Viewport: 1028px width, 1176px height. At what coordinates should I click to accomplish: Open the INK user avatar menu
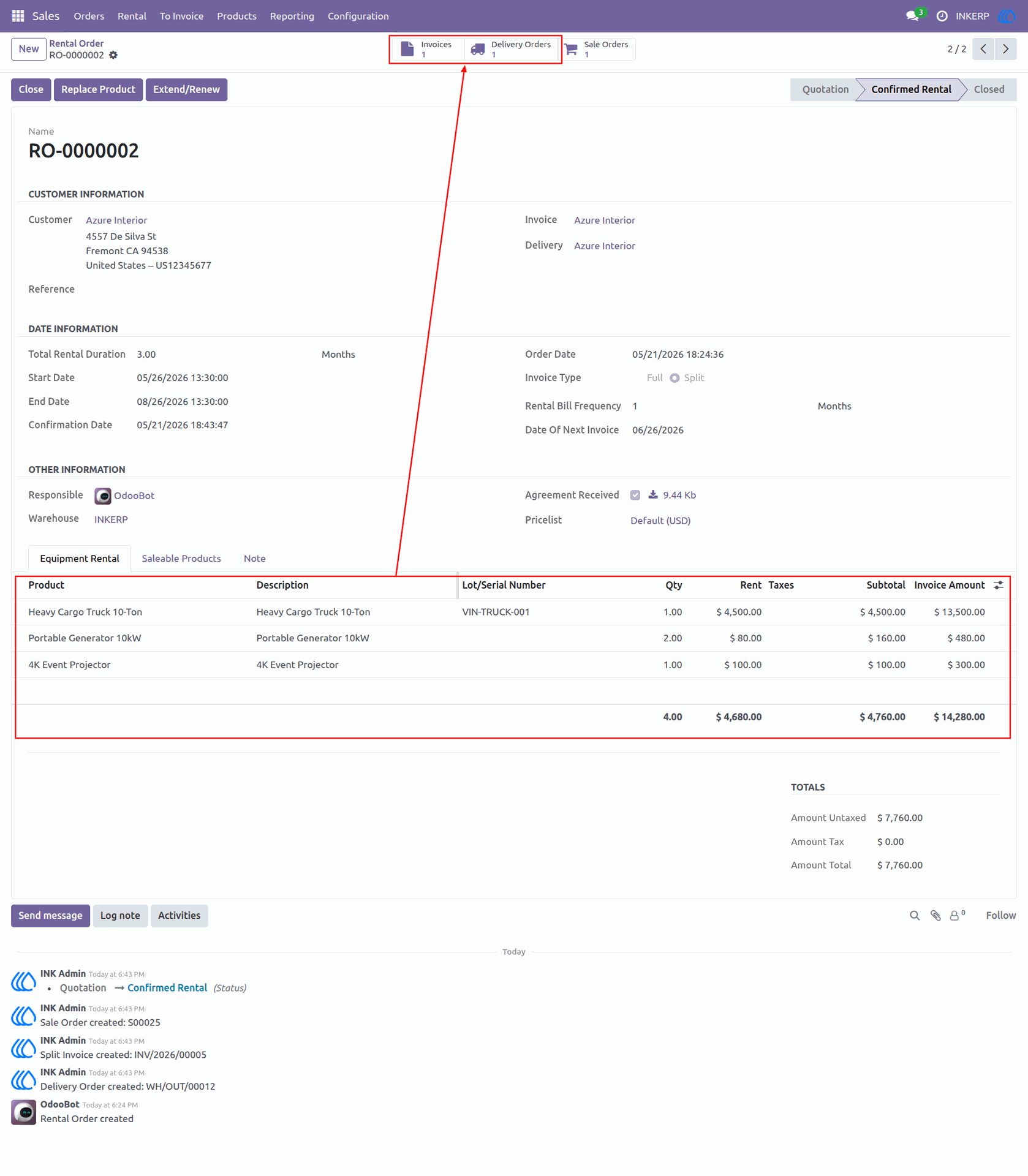click(1007, 16)
